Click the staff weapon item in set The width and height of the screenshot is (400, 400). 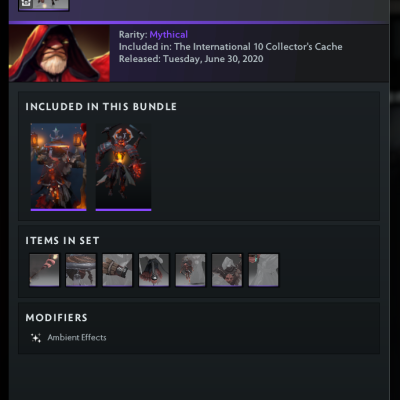click(44, 270)
